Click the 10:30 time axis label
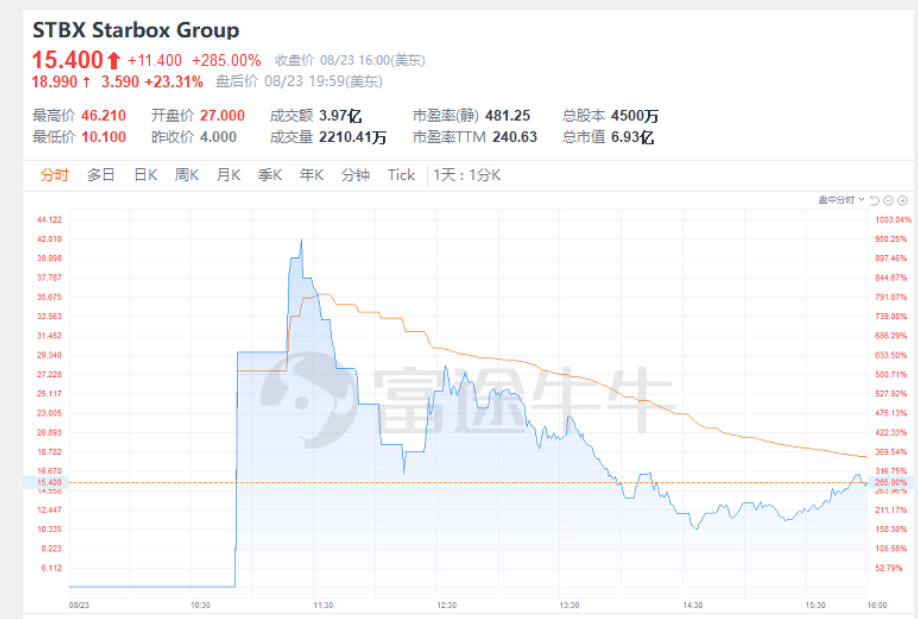The width and height of the screenshot is (918, 619). (x=200, y=605)
